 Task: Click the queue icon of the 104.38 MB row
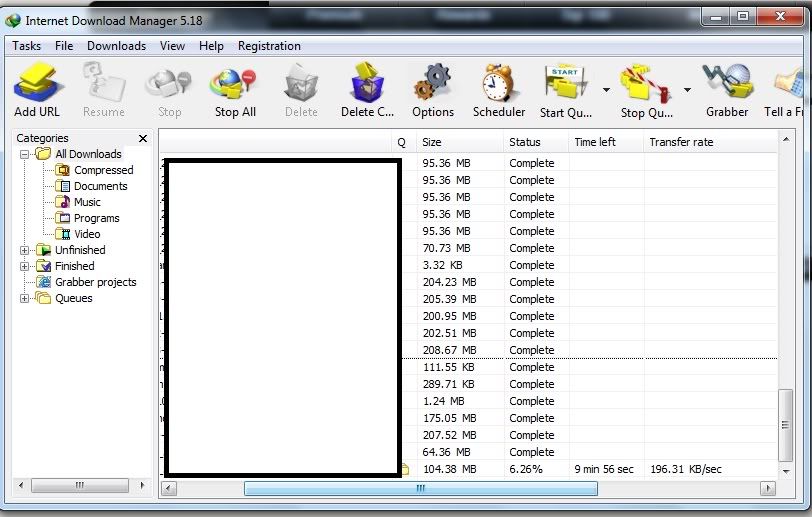406,469
